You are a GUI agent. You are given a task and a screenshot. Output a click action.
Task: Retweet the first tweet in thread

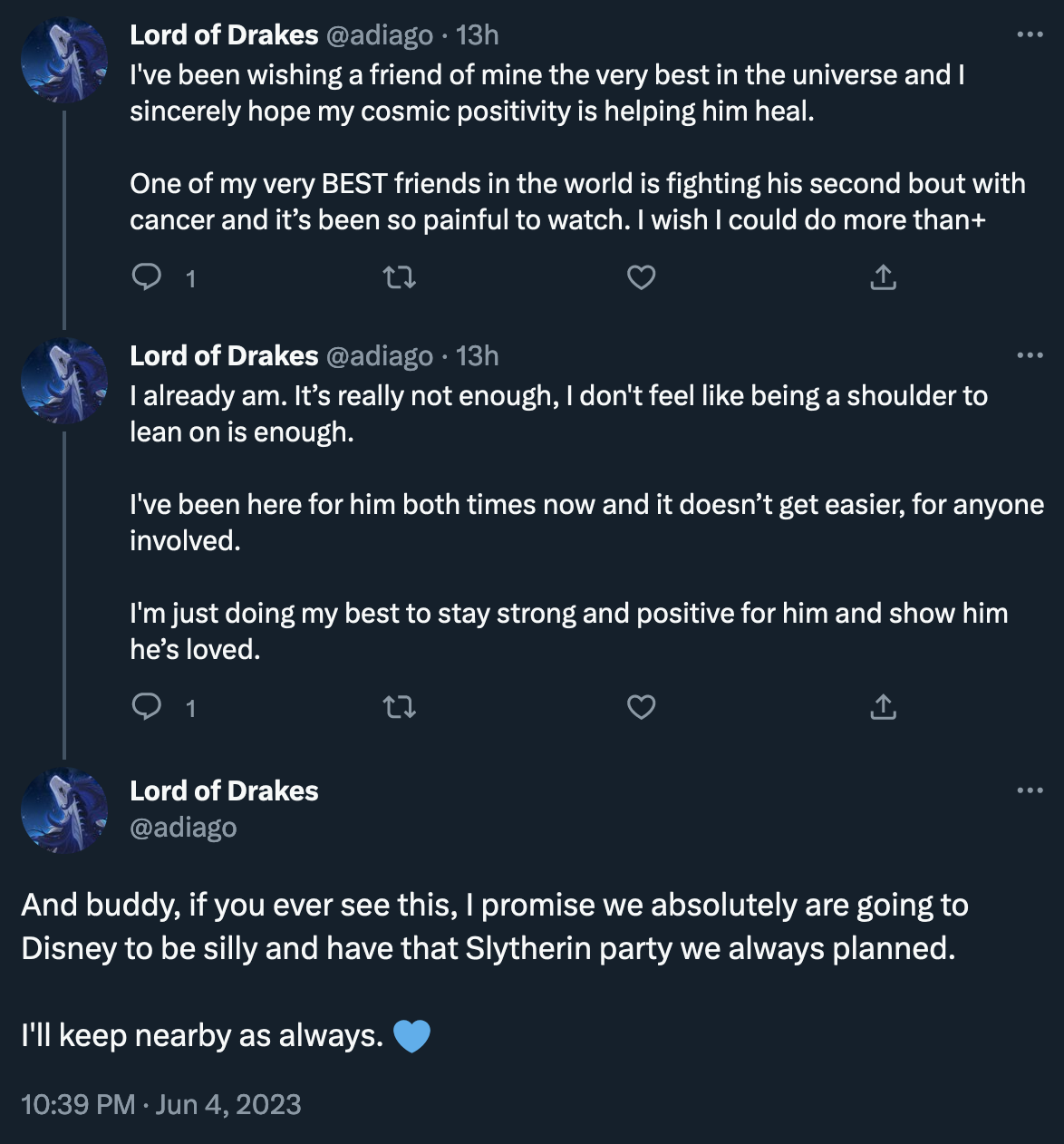click(400, 277)
